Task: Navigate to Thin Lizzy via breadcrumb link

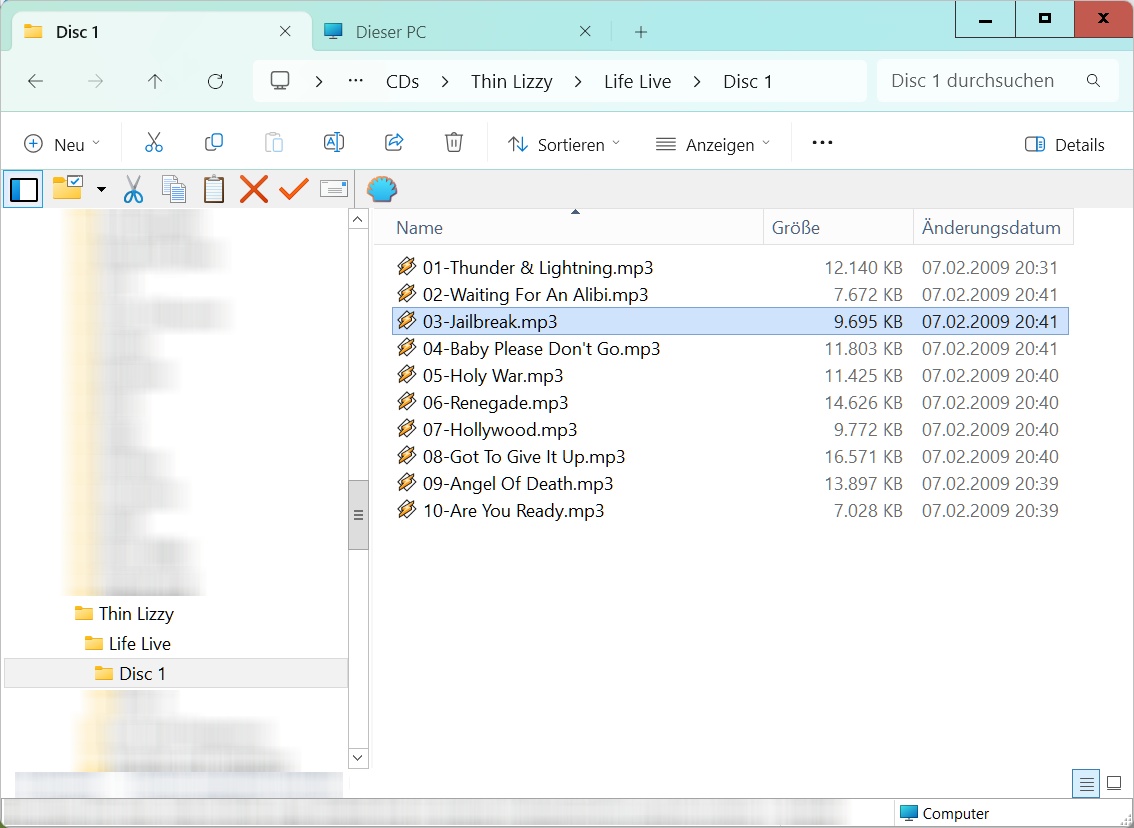Action: (x=511, y=81)
